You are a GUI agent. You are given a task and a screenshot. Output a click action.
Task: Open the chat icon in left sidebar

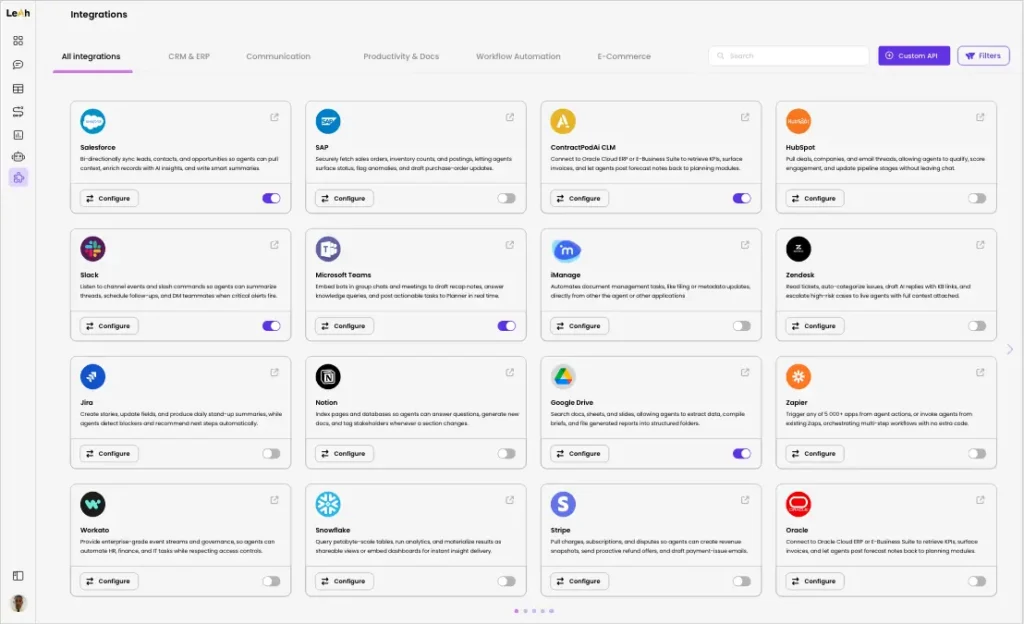[x=18, y=65]
